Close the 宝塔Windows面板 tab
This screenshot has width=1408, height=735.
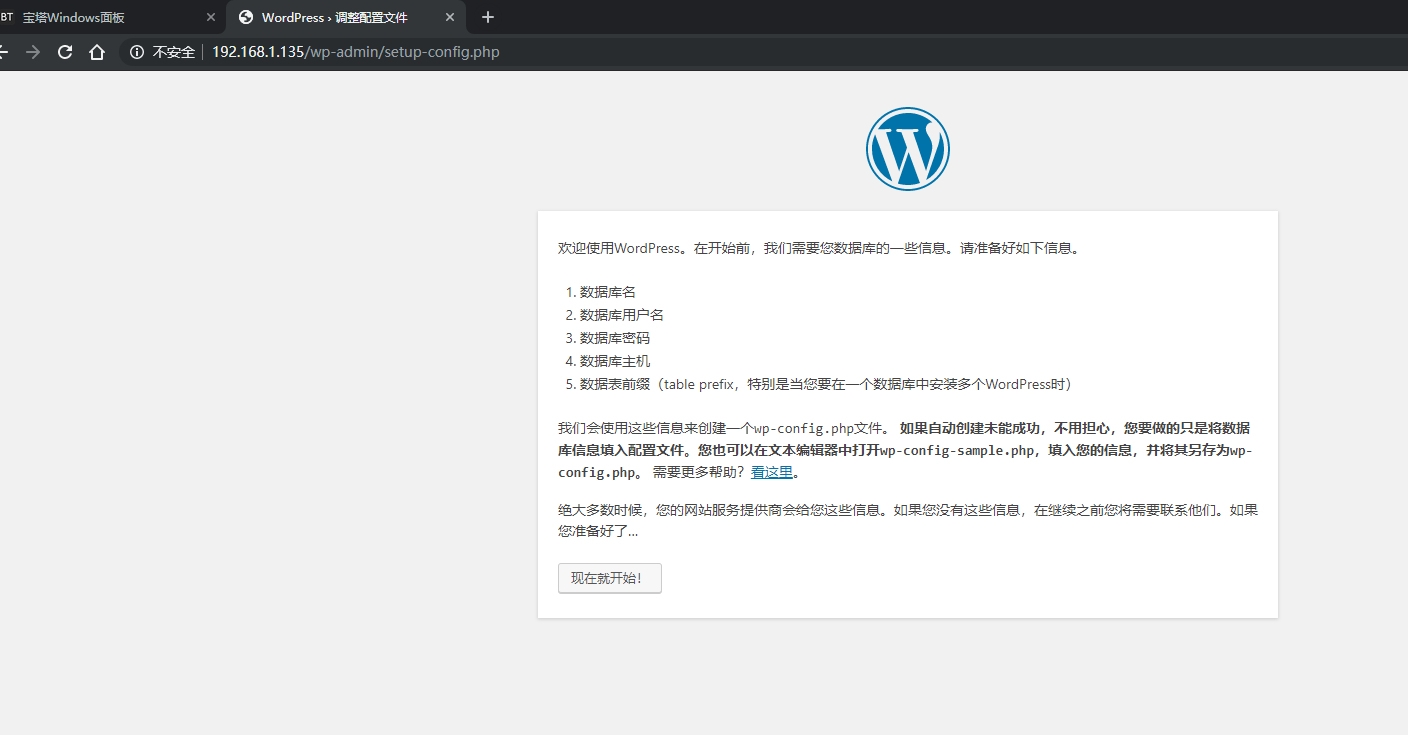tap(210, 17)
